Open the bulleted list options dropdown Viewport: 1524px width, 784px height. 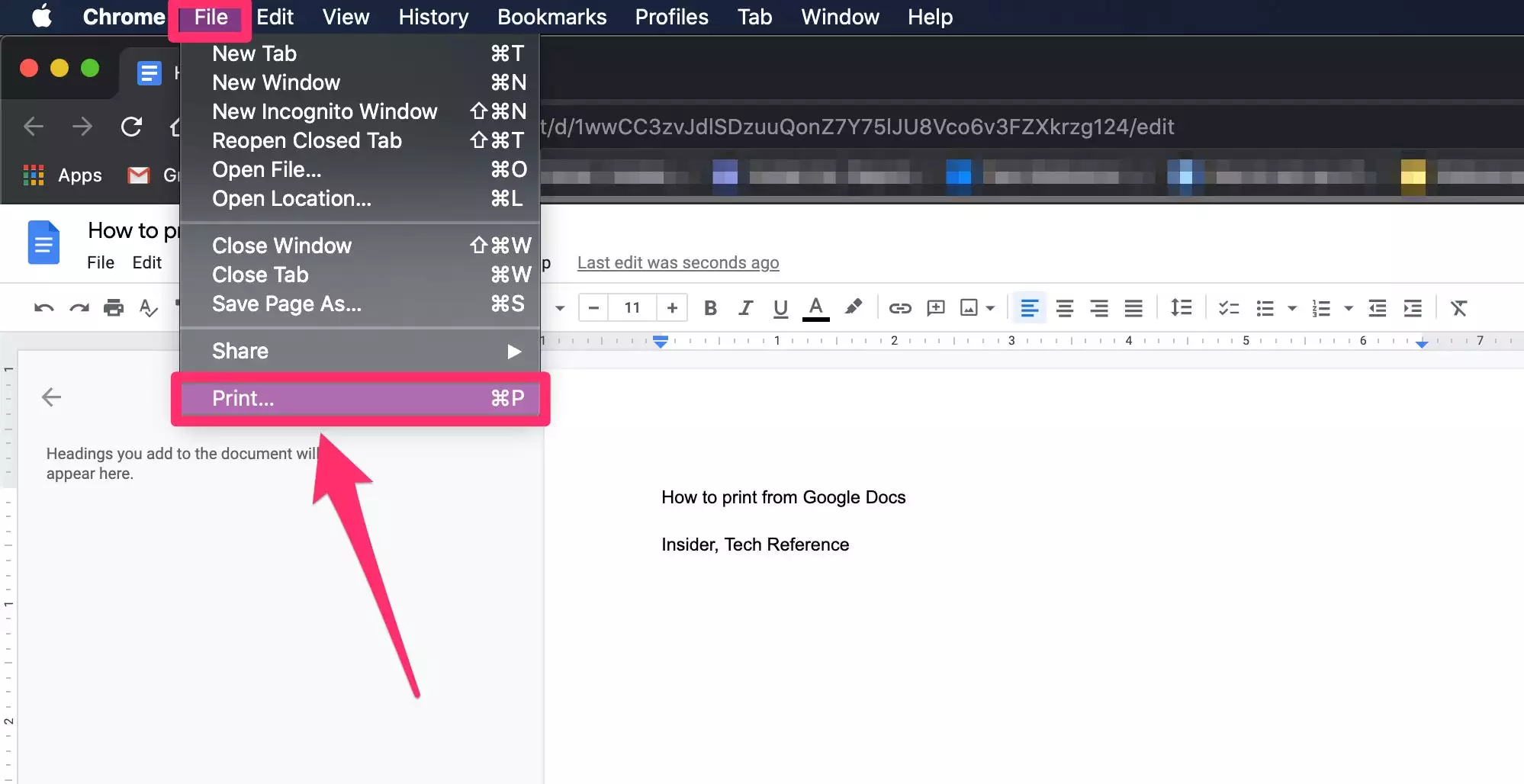coord(1292,308)
